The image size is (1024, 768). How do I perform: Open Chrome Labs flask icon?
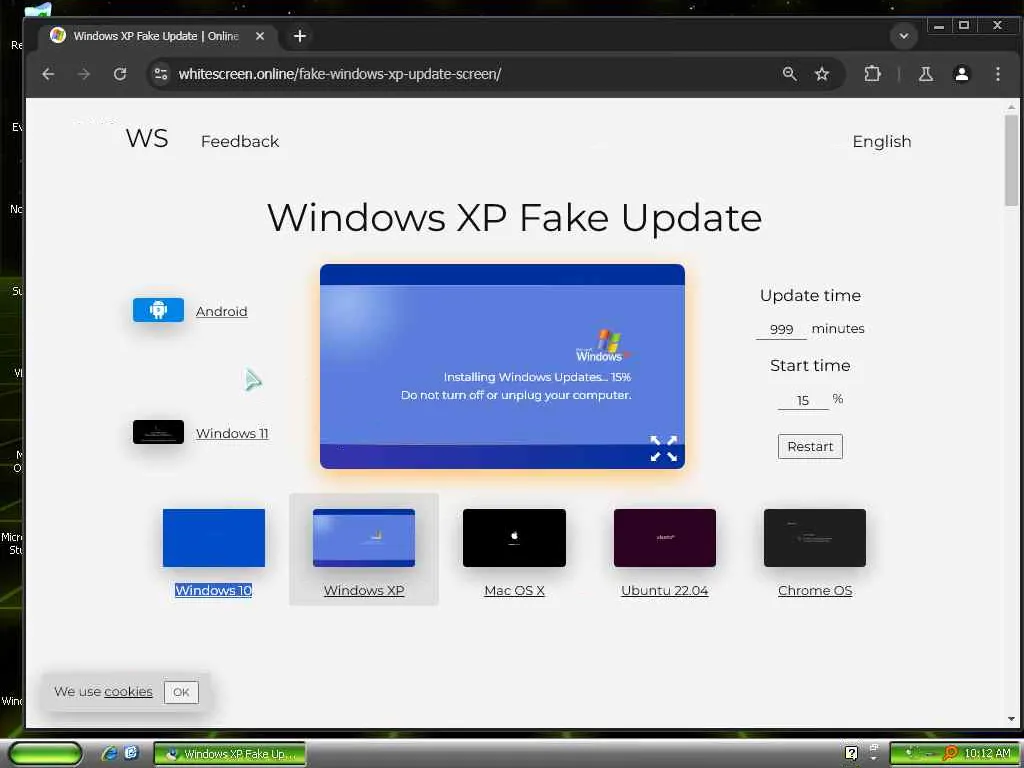tap(925, 74)
